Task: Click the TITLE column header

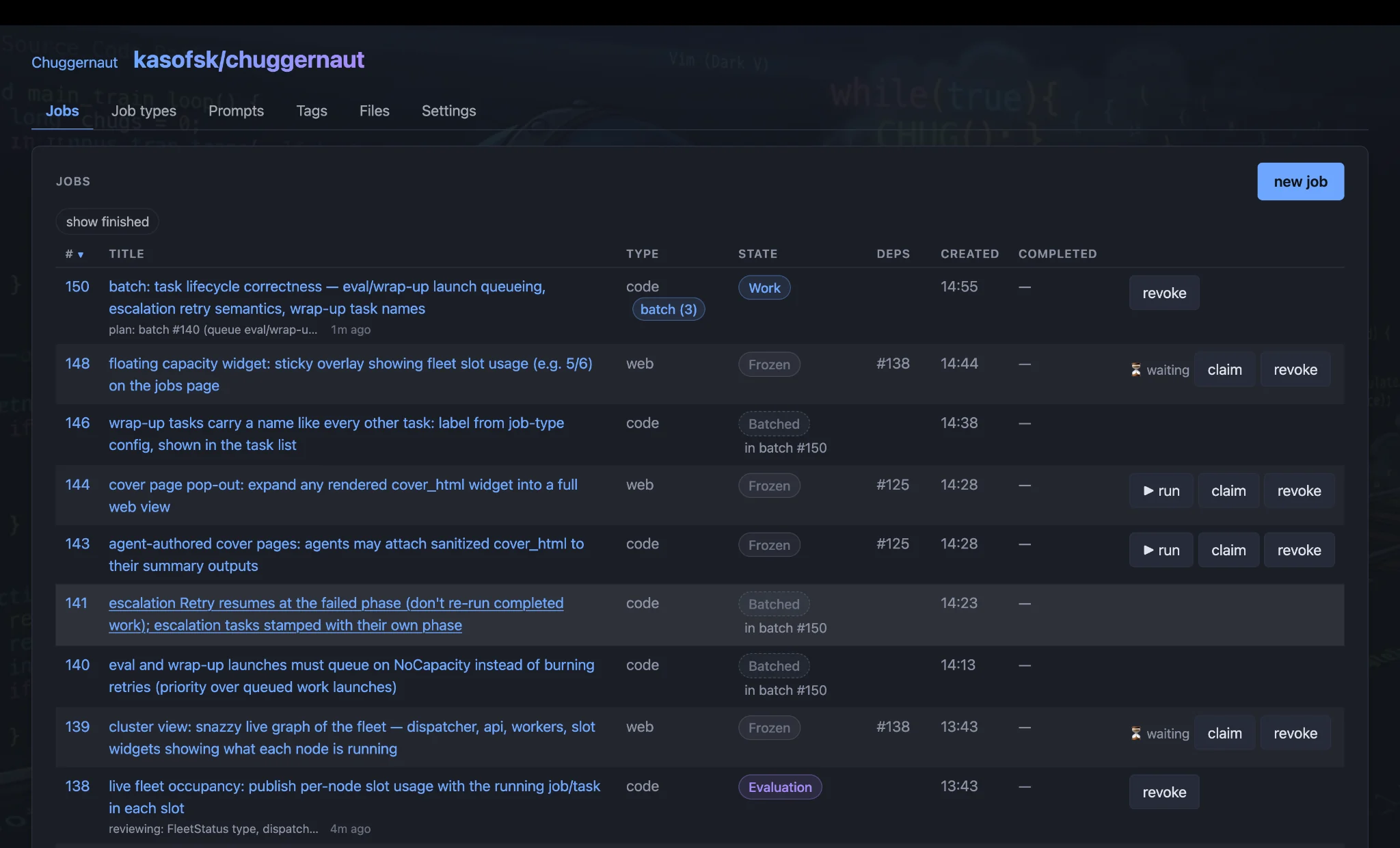Action: click(126, 254)
